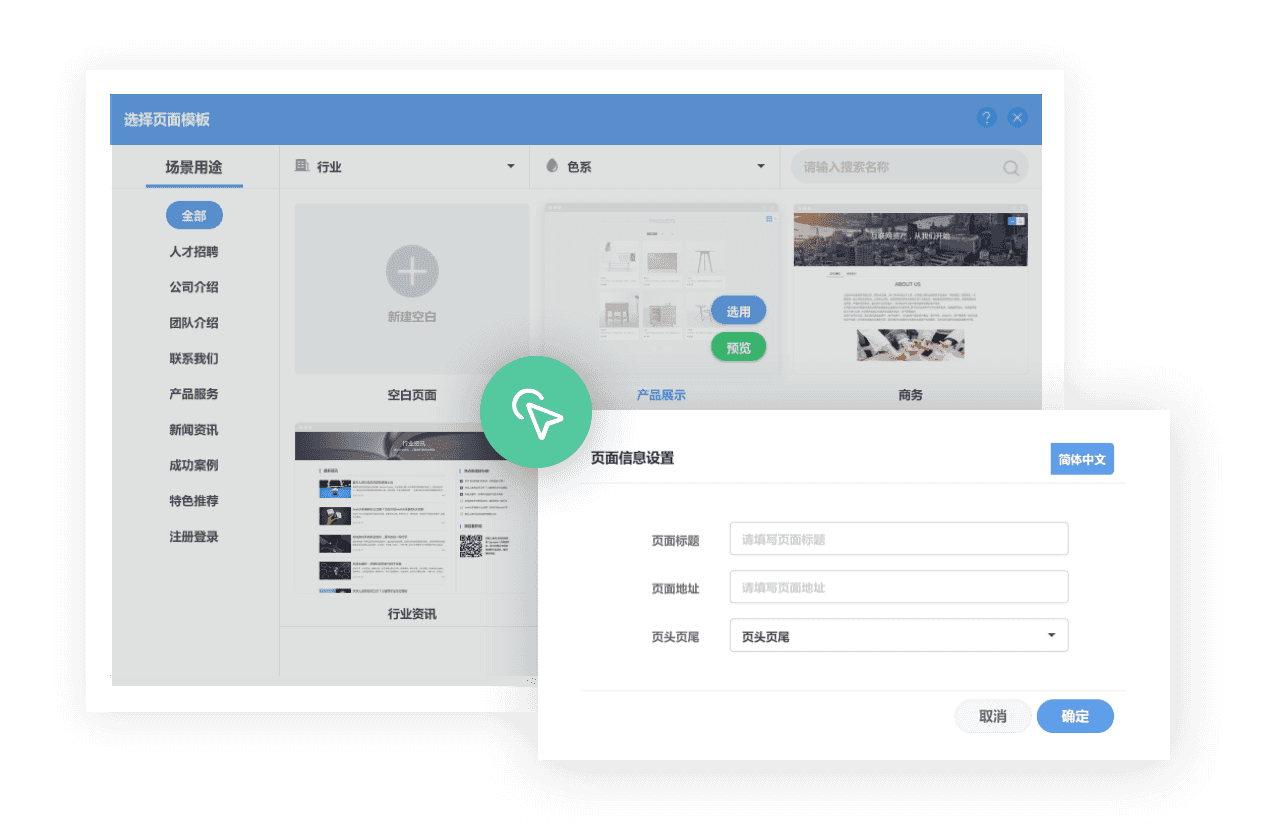Expand the 色系 dropdown
This screenshot has width=1264, height=836.
760,166
